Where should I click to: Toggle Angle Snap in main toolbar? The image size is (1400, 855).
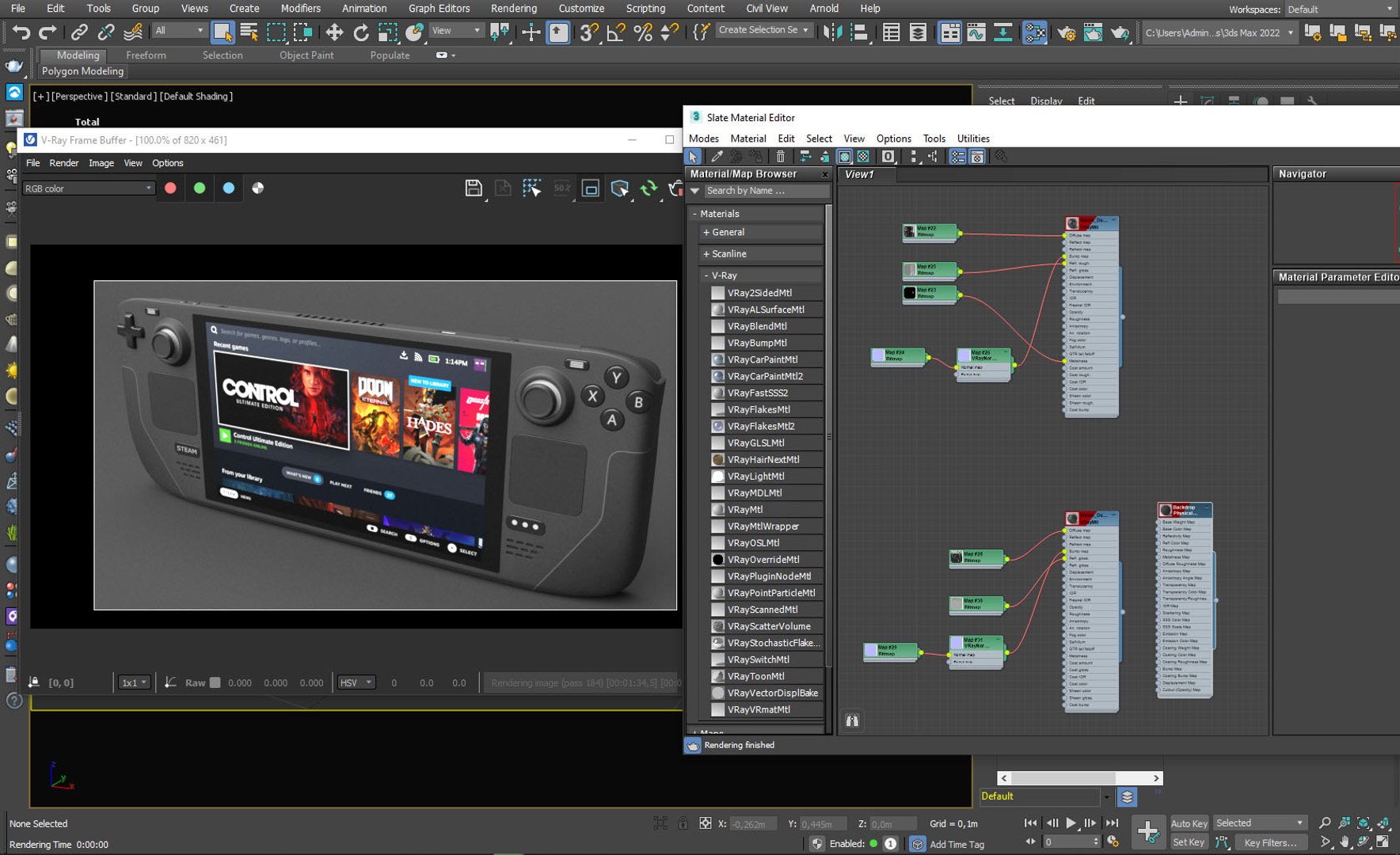(x=615, y=32)
